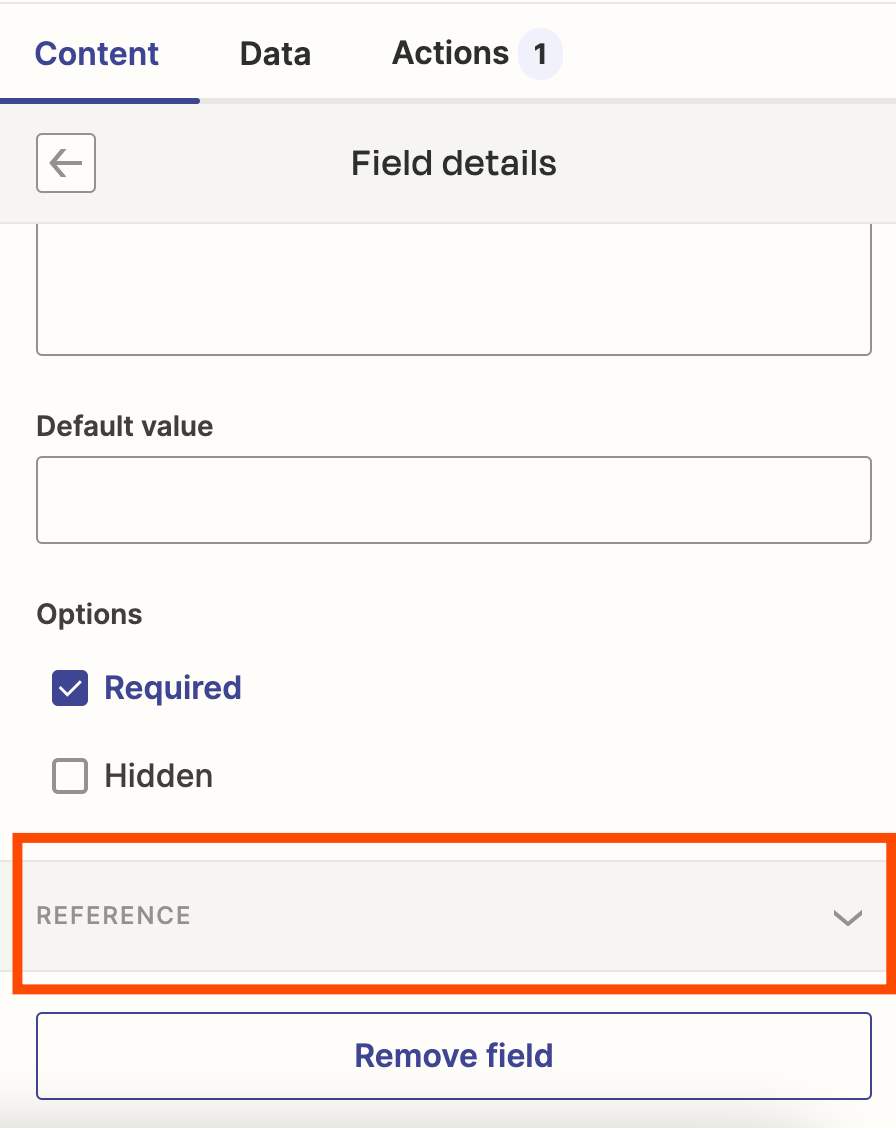The image size is (896, 1128).
Task: Open the Actions tab
Action: coord(450,53)
